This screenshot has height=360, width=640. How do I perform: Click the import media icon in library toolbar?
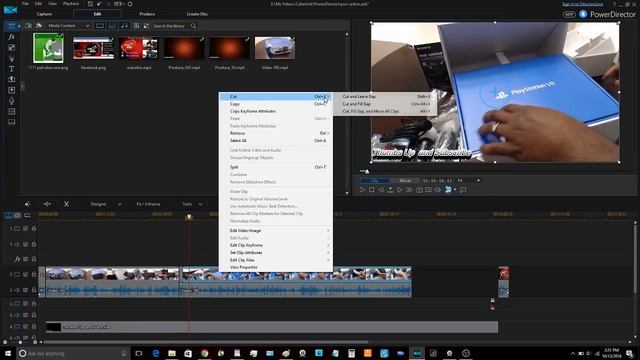[28, 26]
